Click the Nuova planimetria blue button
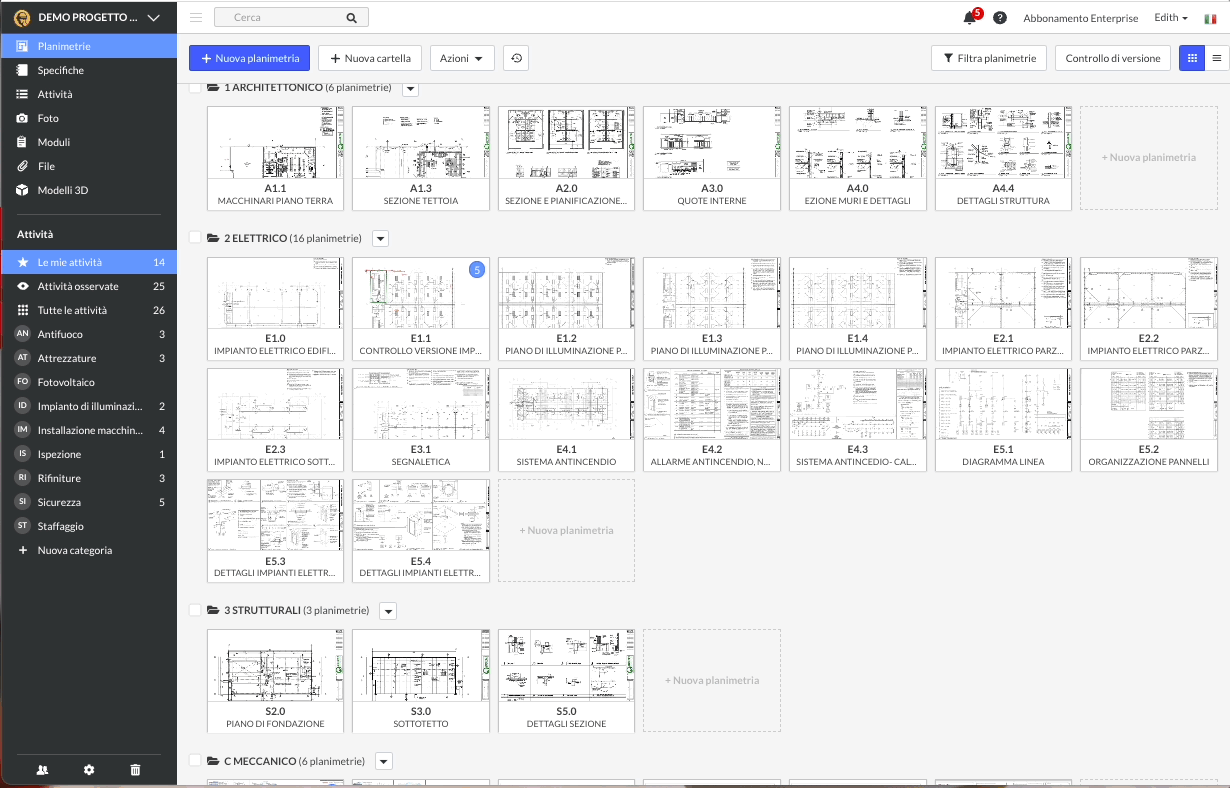 [250, 58]
